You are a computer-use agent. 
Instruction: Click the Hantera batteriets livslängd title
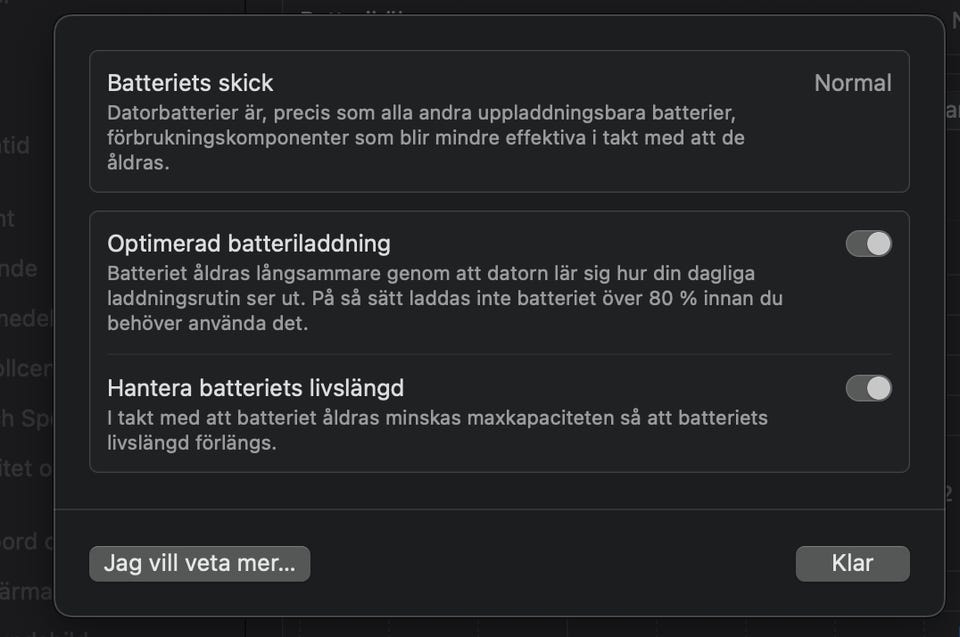click(x=255, y=387)
